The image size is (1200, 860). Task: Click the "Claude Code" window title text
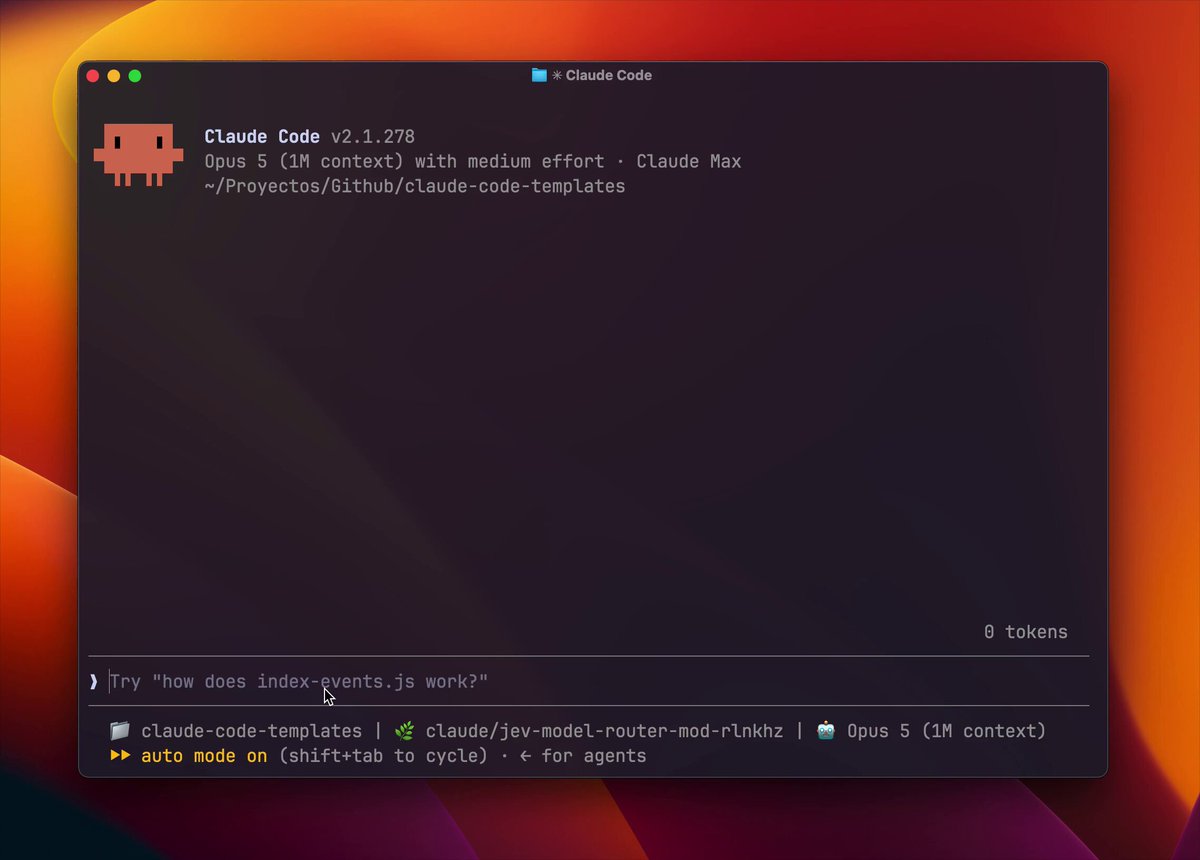609,75
